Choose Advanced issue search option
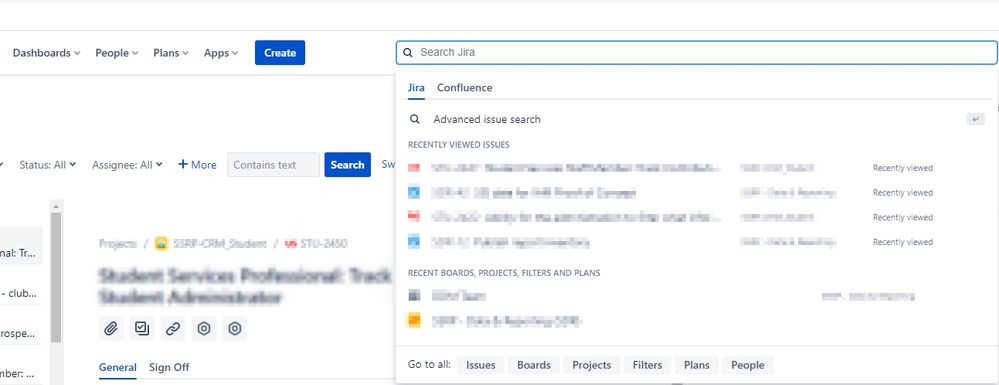Screen dimensions: 999x385 pos(696,119)
